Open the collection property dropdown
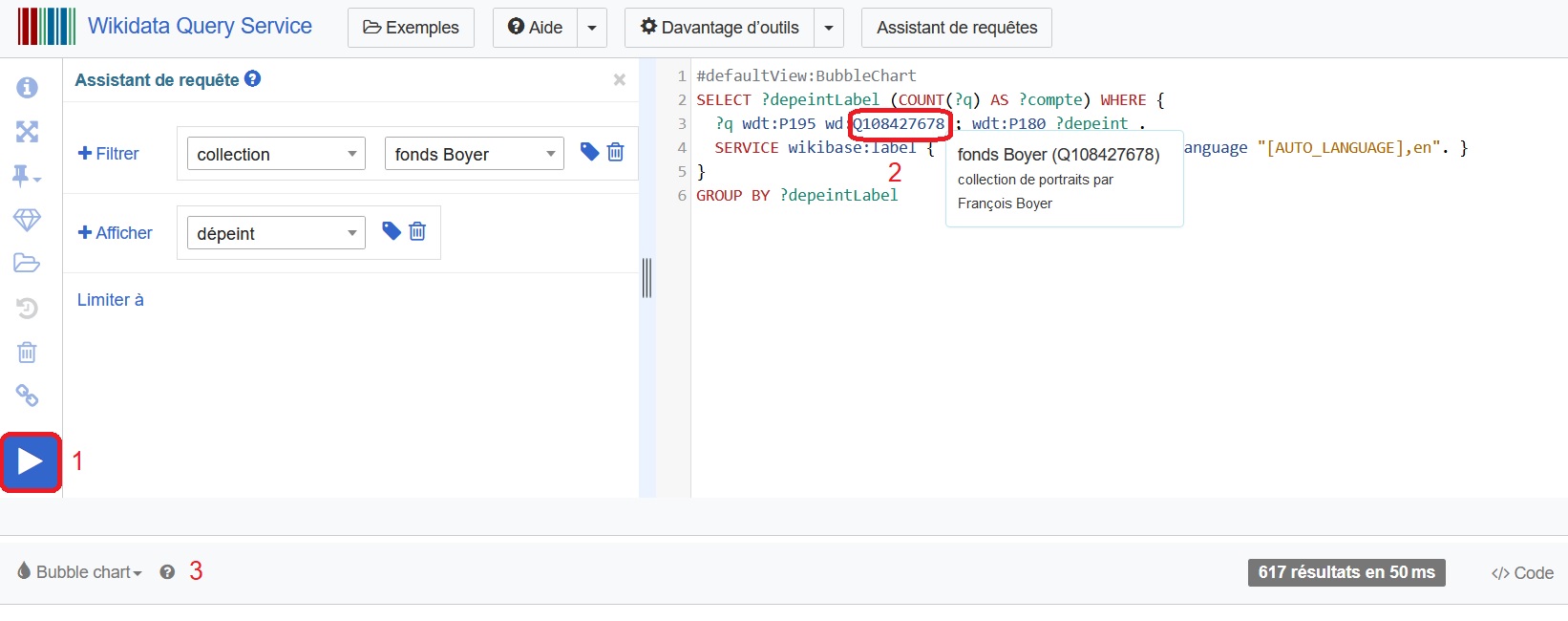This screenshot has width=1568, height=621. [276, 154]
